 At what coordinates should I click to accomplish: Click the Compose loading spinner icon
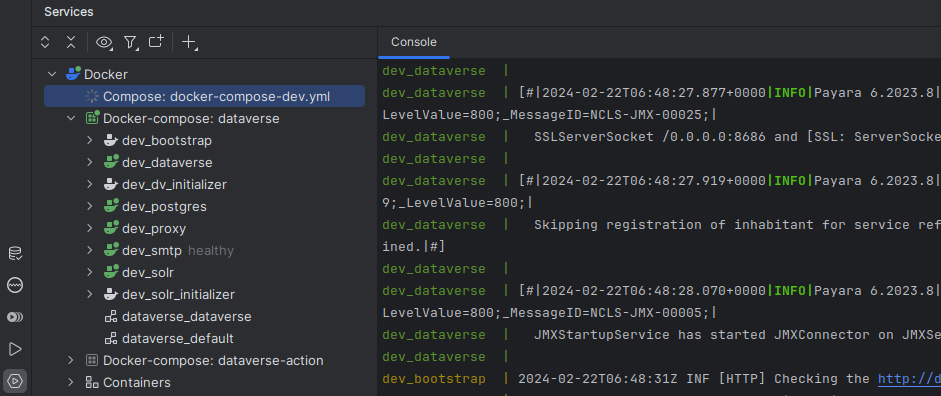pos(92,96)
